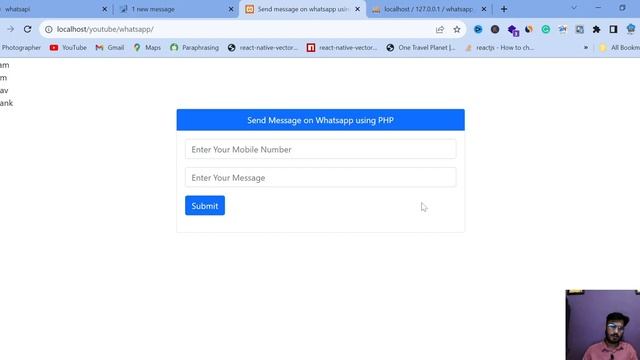Open the orange and black extension icon
The image size is (640, 360).
coord(529,29)
